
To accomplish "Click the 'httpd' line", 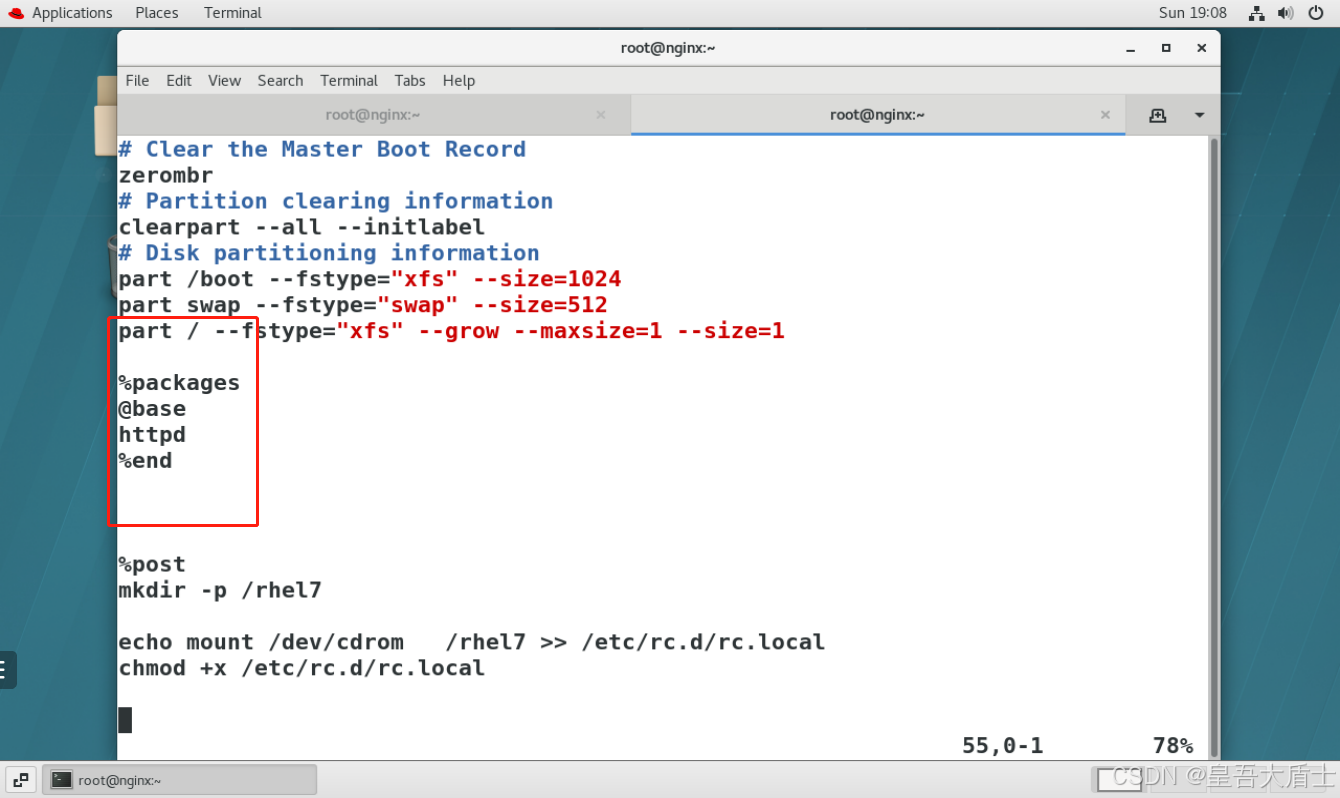I will (x=152, y=435).
